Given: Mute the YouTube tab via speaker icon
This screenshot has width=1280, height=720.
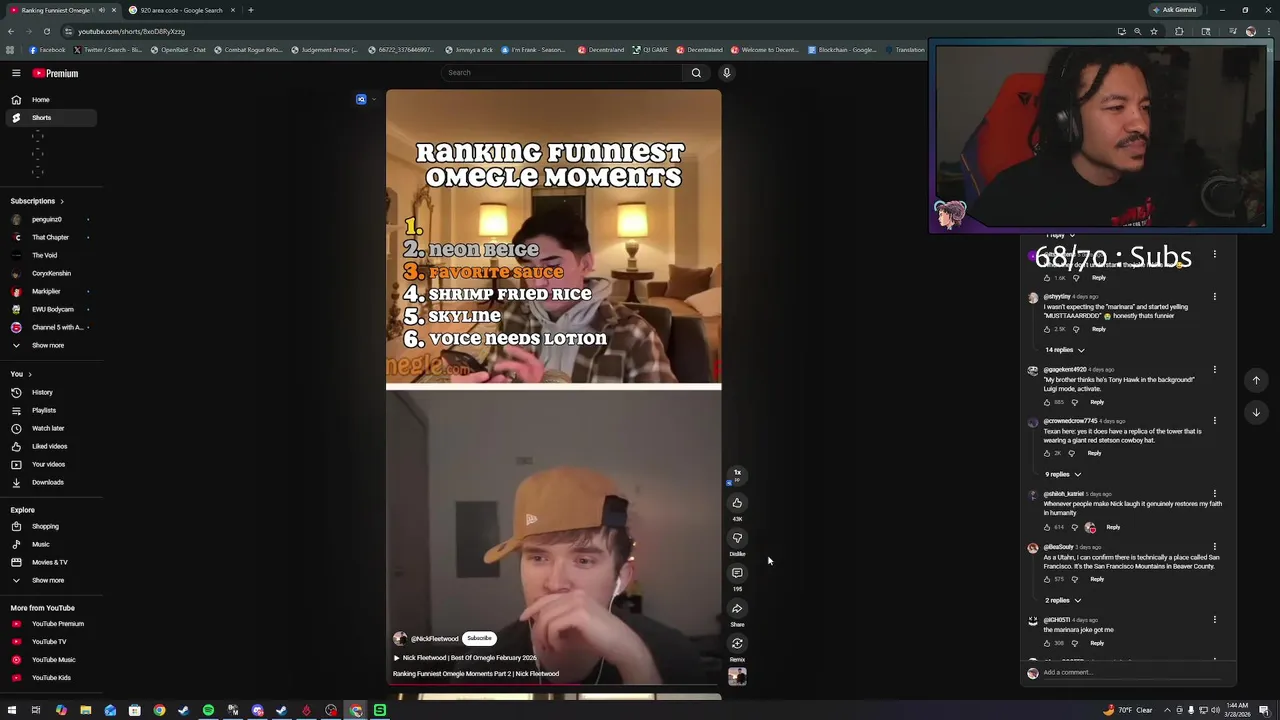Looking at the screenshot, I should (101, 10).
